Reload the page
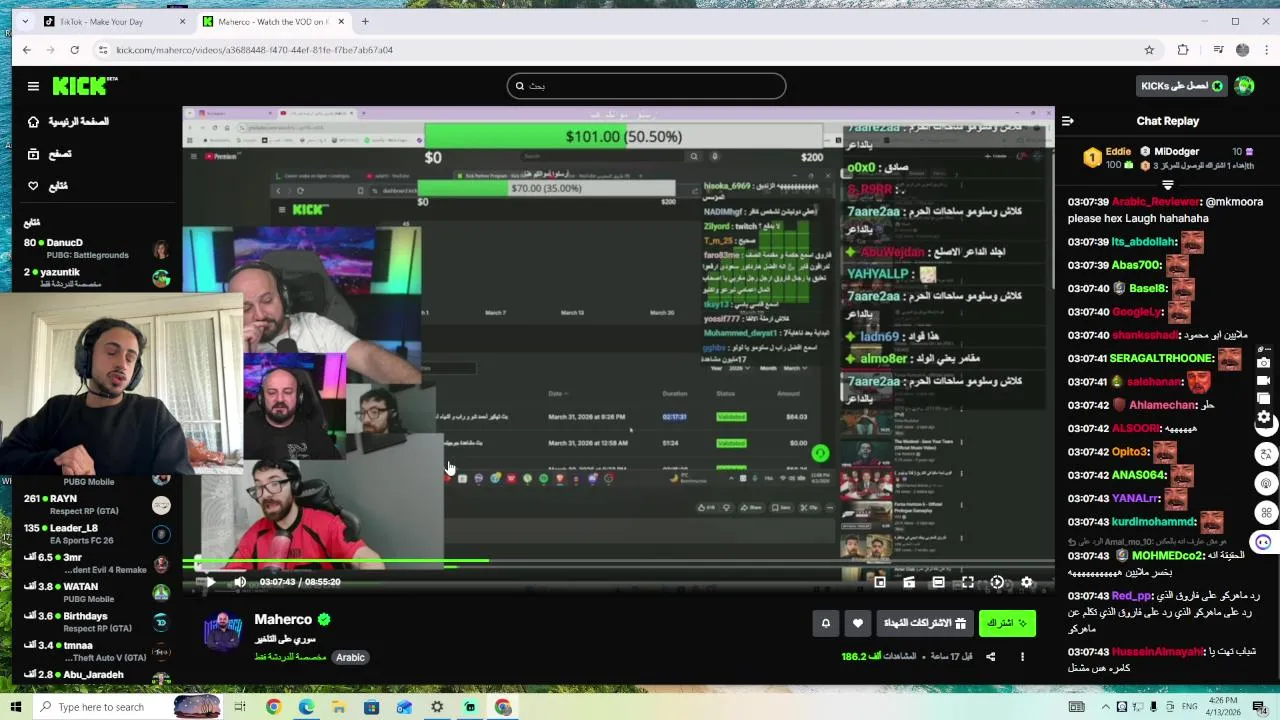Screen dimensions: 1280x720 point(74,50)
